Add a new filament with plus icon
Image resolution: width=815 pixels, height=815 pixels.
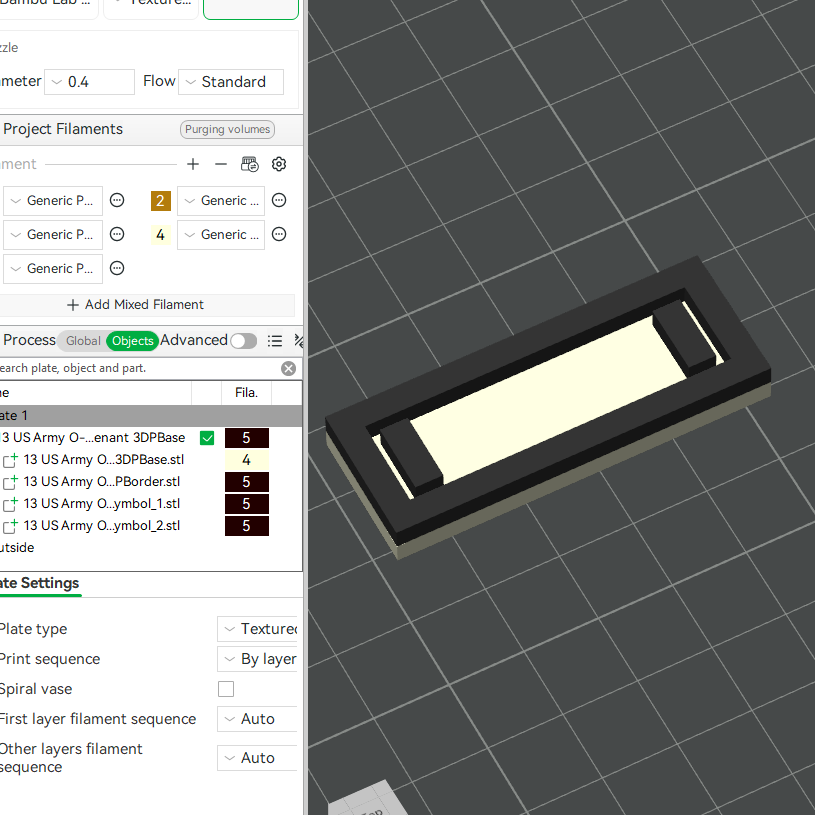(x=193, y=164)
